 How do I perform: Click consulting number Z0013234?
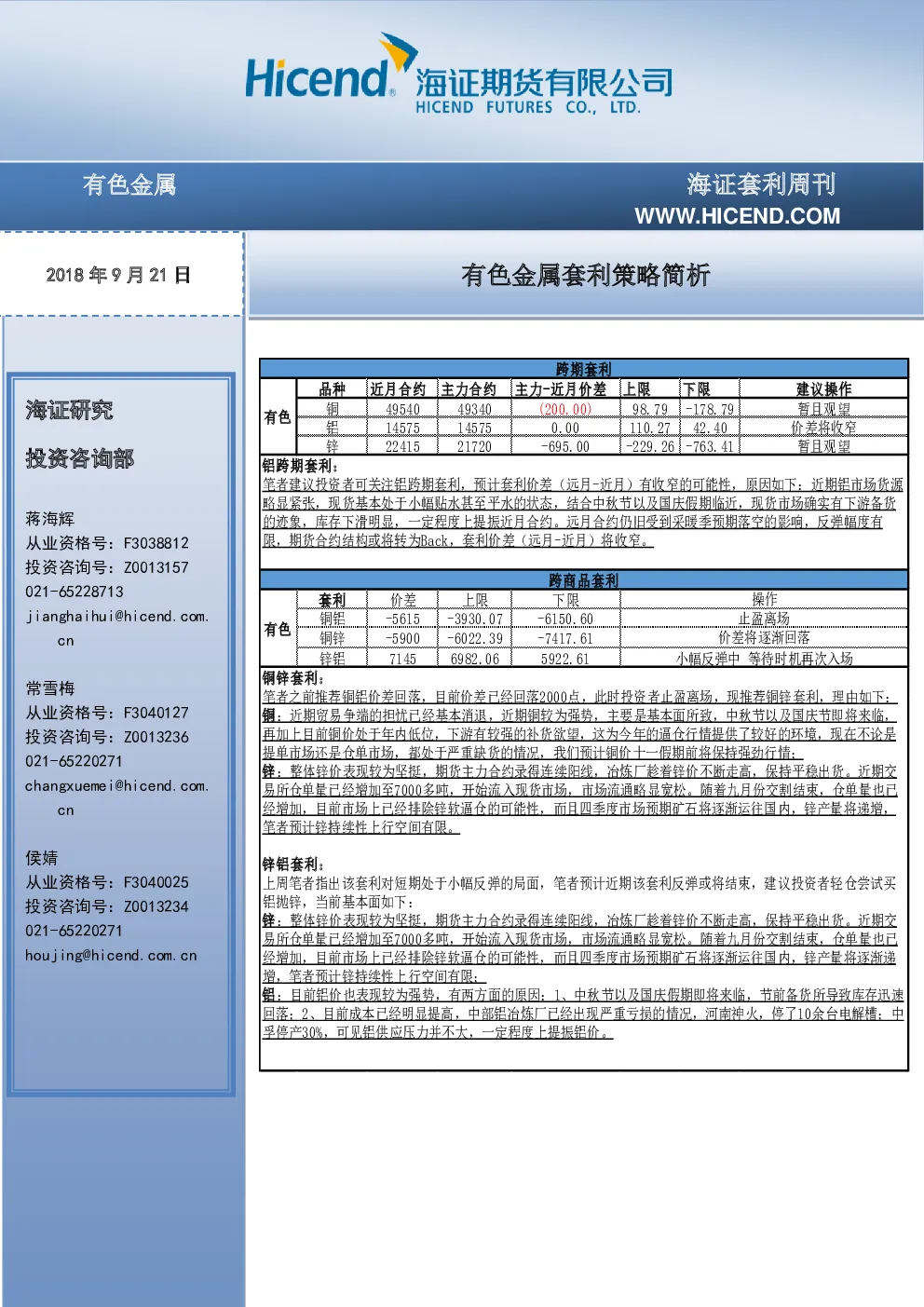point(156,906)
